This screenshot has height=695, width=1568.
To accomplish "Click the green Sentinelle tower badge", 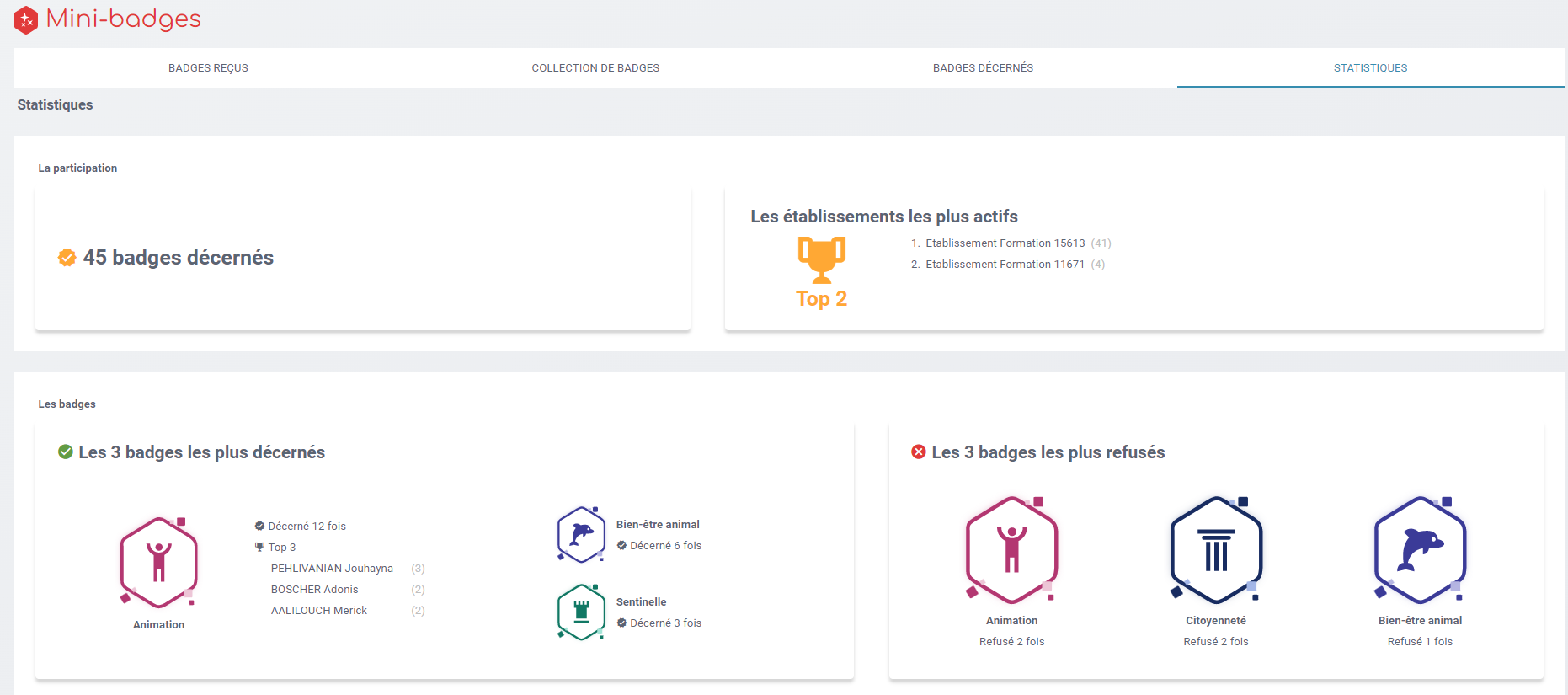I will [581, 612].
